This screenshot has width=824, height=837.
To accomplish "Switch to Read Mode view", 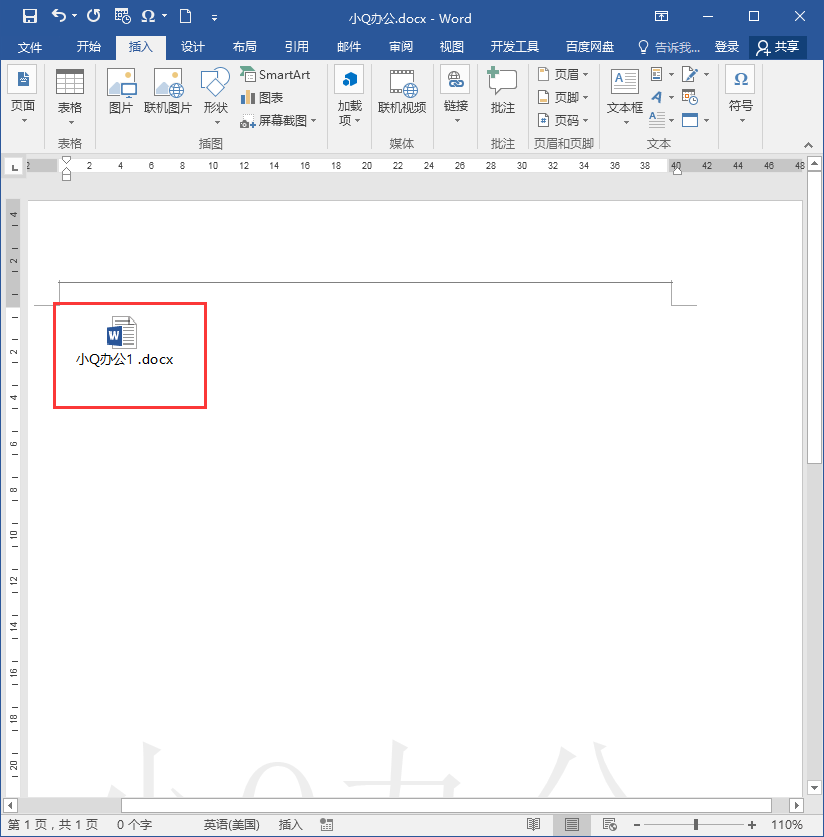I will (533, 825).
